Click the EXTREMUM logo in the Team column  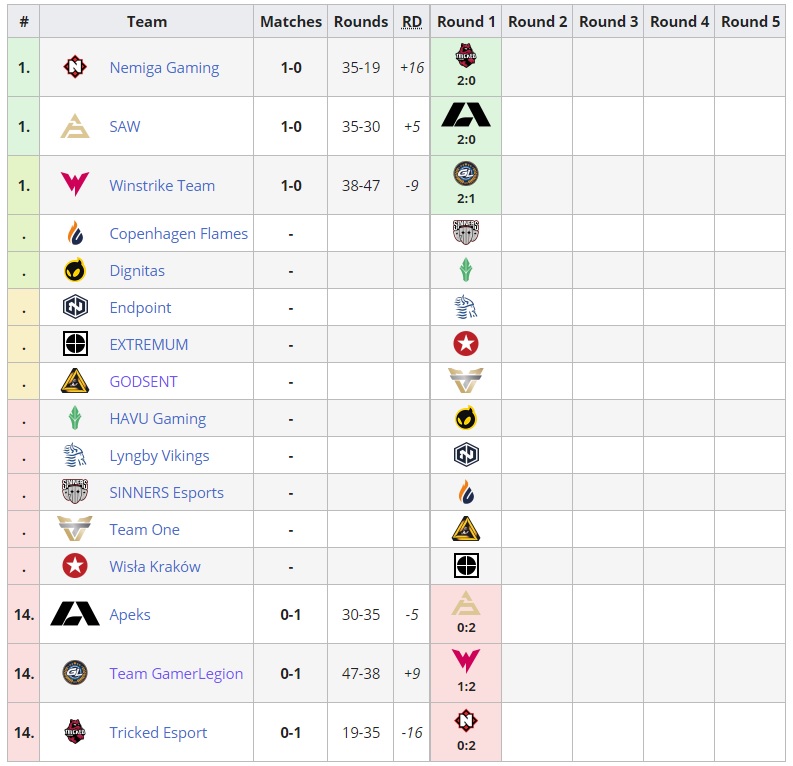pos(75,345)
